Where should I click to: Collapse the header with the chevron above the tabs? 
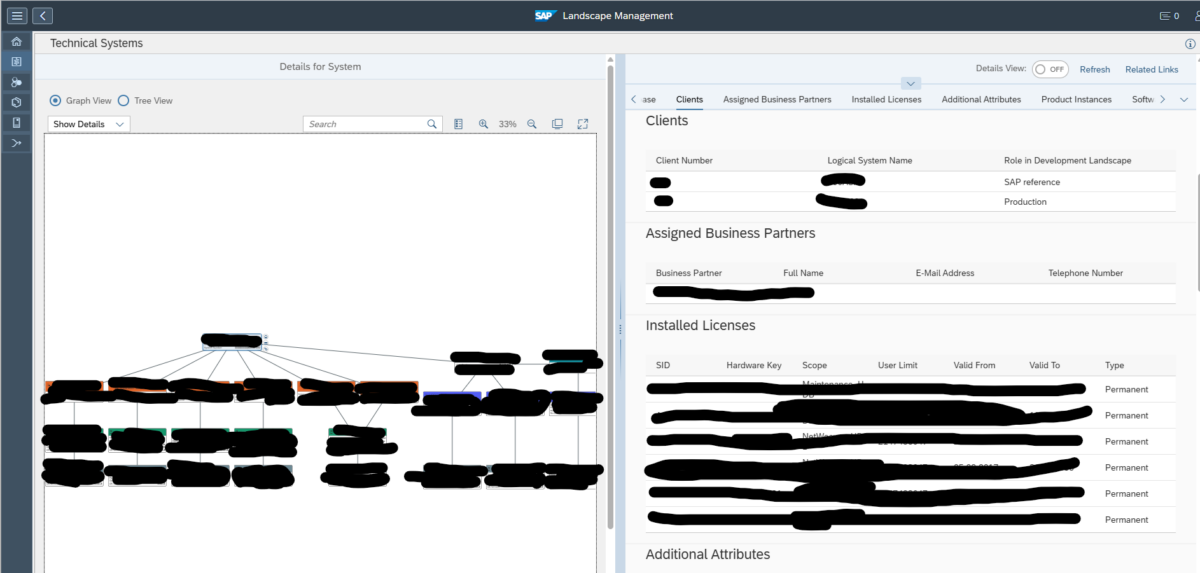coord(910,83)
